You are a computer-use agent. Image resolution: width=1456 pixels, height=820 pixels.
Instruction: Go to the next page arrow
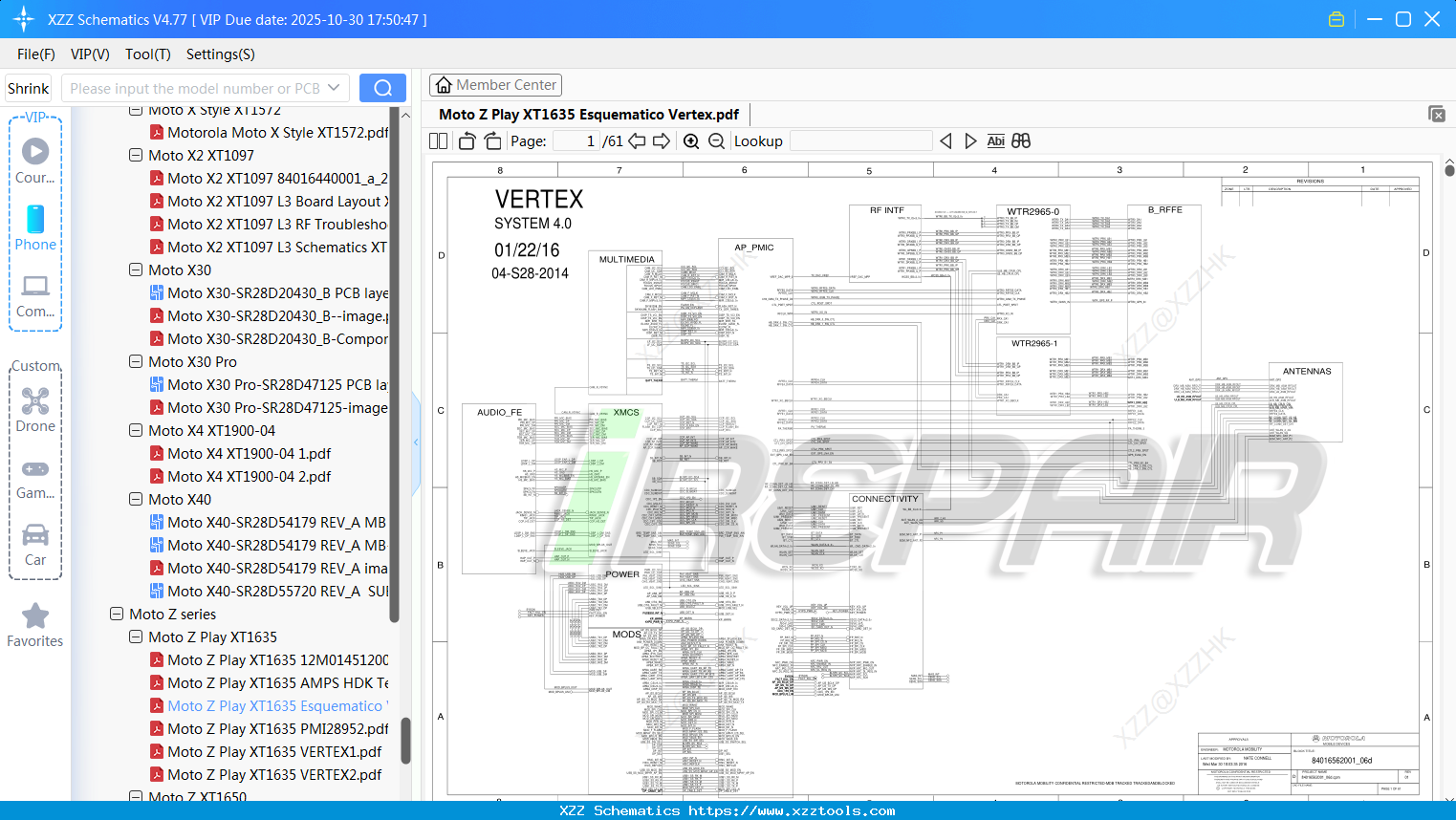point(662,141)
